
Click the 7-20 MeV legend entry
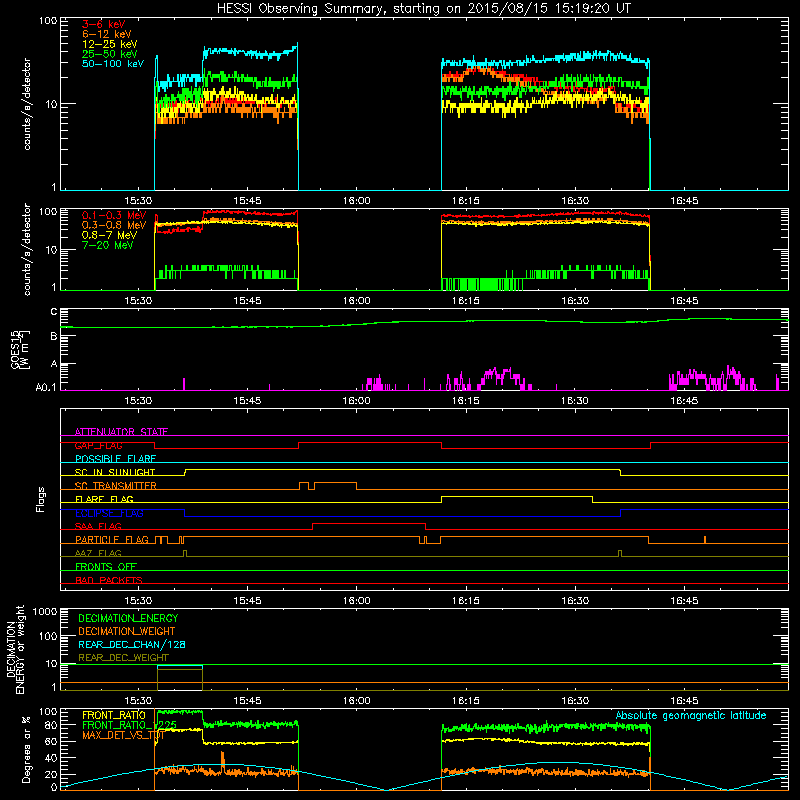108,245
